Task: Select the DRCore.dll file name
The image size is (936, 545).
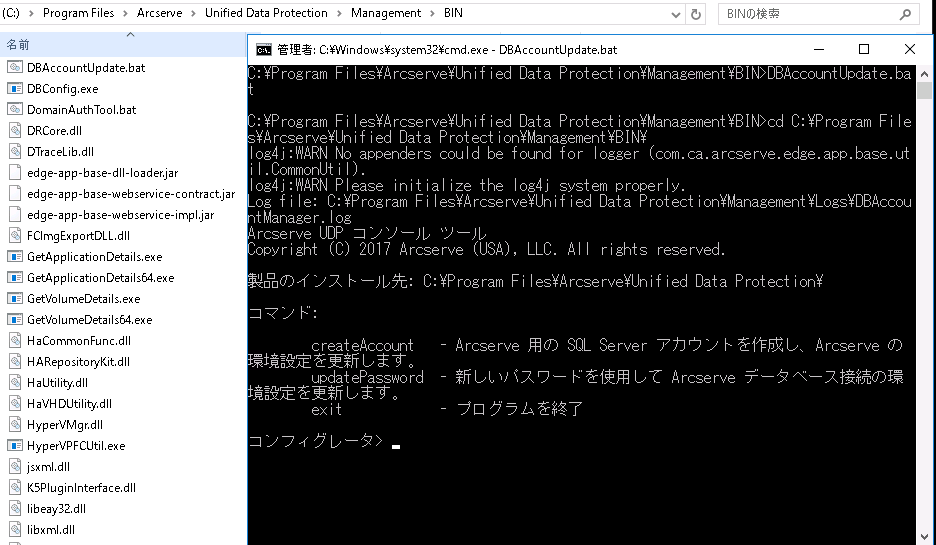Action: (54, 130)
